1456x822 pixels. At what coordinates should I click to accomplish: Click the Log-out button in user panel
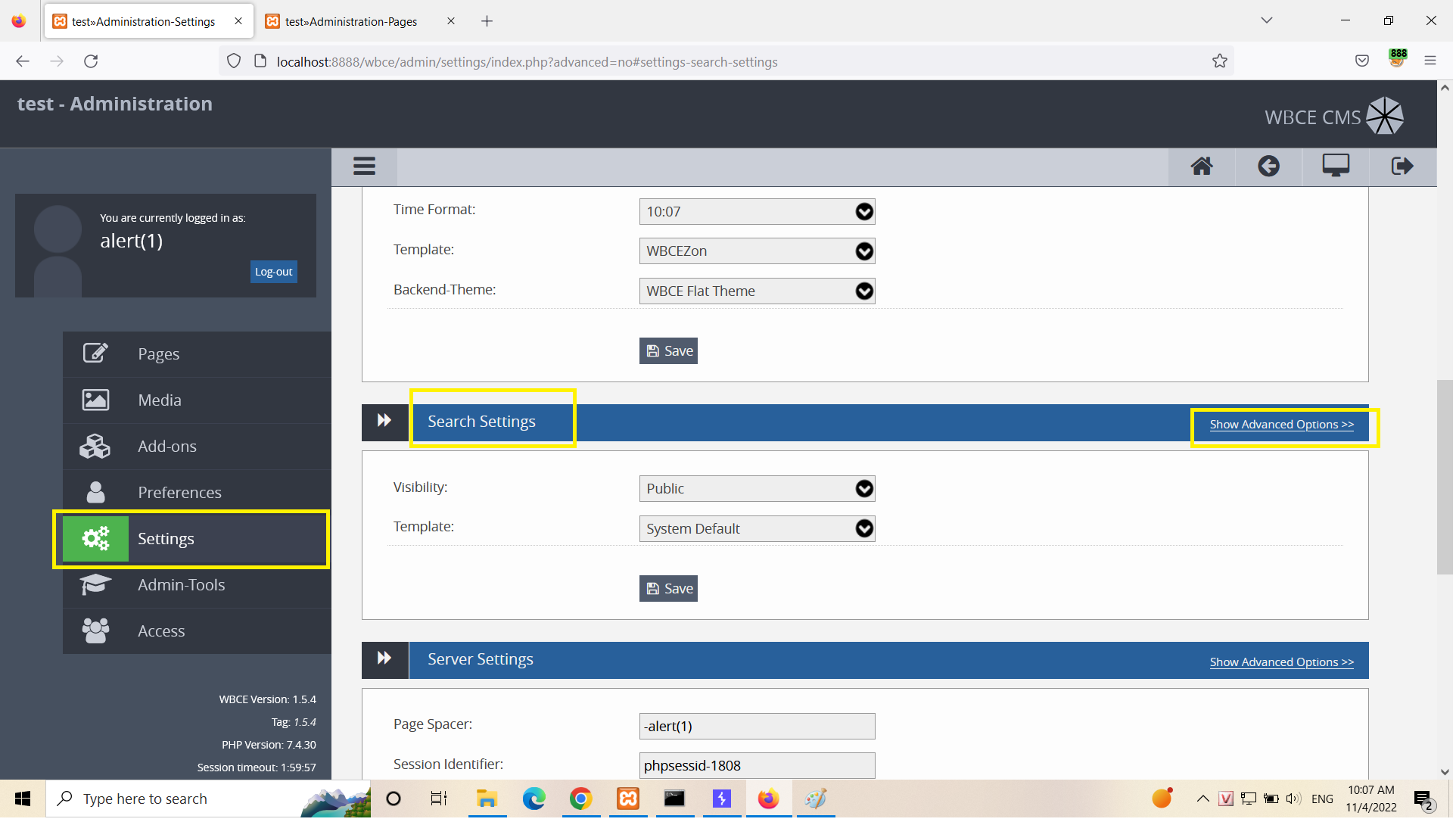pos(274,272)
